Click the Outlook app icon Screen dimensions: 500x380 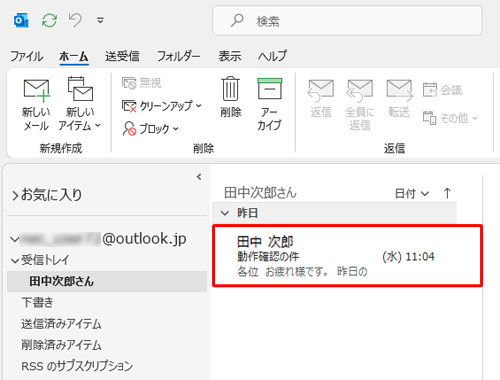coord(21,20)
